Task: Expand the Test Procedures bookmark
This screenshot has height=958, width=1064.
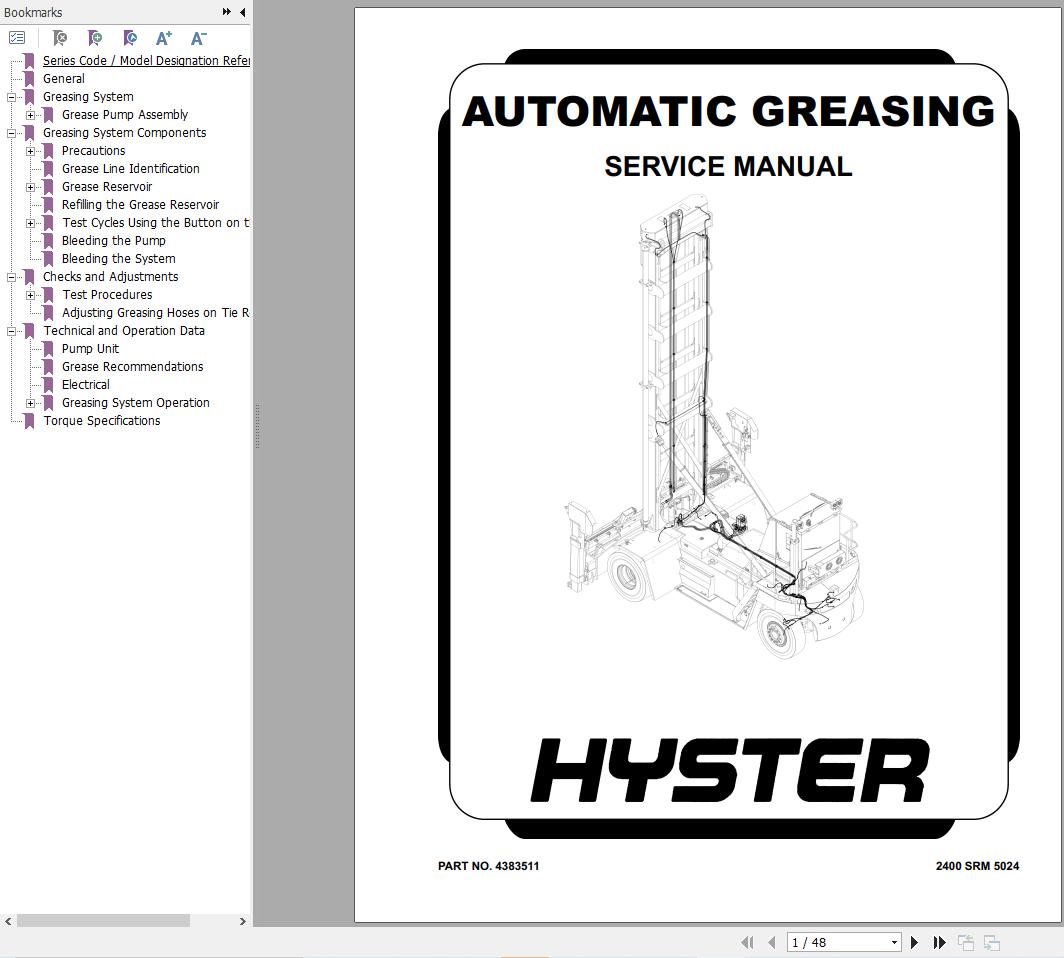Action: 31,295
